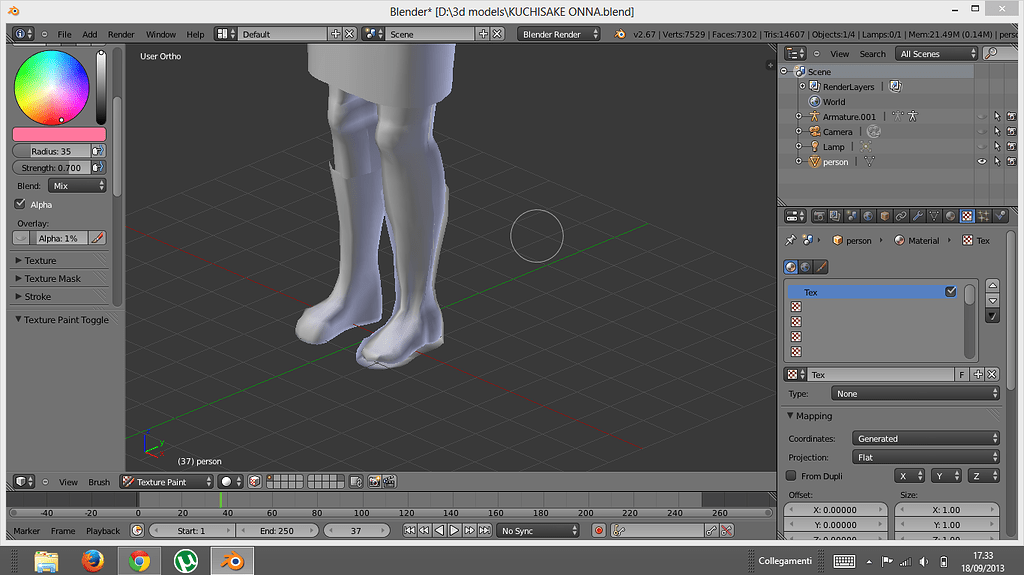This screenshot has width=1024, height=575.
Task: Open the Add menu
Action: pyautogui.click(x=89, y=34)
